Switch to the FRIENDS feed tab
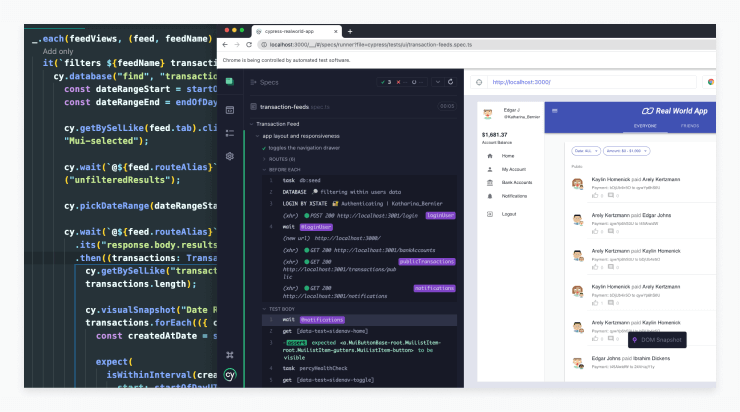This screenshot has height=412, width=740. click(x=690, y=126)
